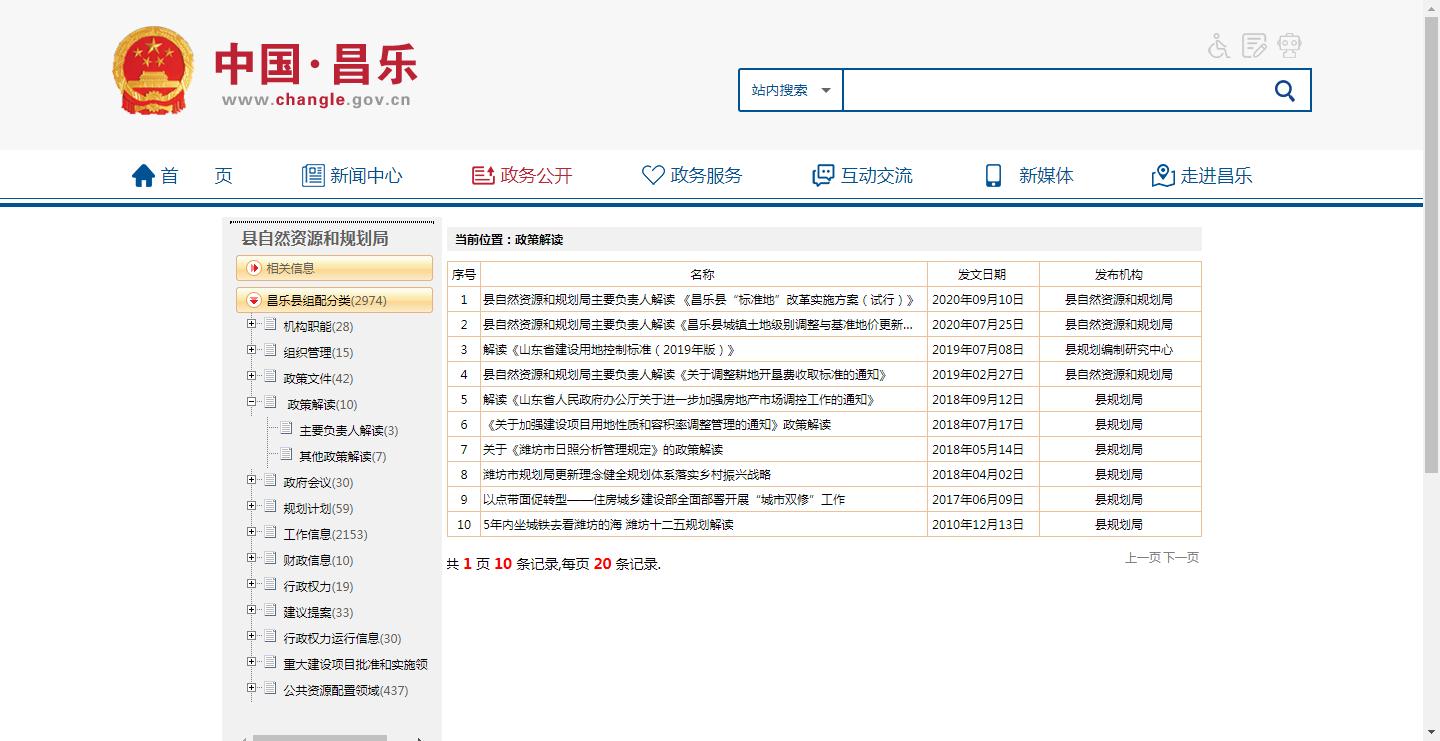
Task: Open the 政务服务 navigation menu
Action: click(692, 176)
